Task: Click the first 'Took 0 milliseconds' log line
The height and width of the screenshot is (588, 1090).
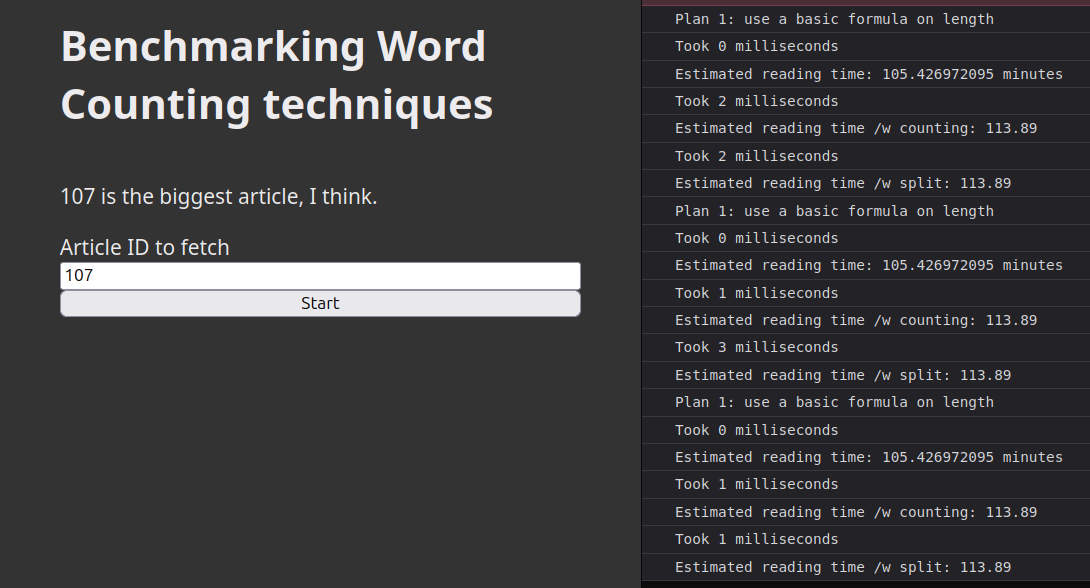Action: tap(756, 46)
